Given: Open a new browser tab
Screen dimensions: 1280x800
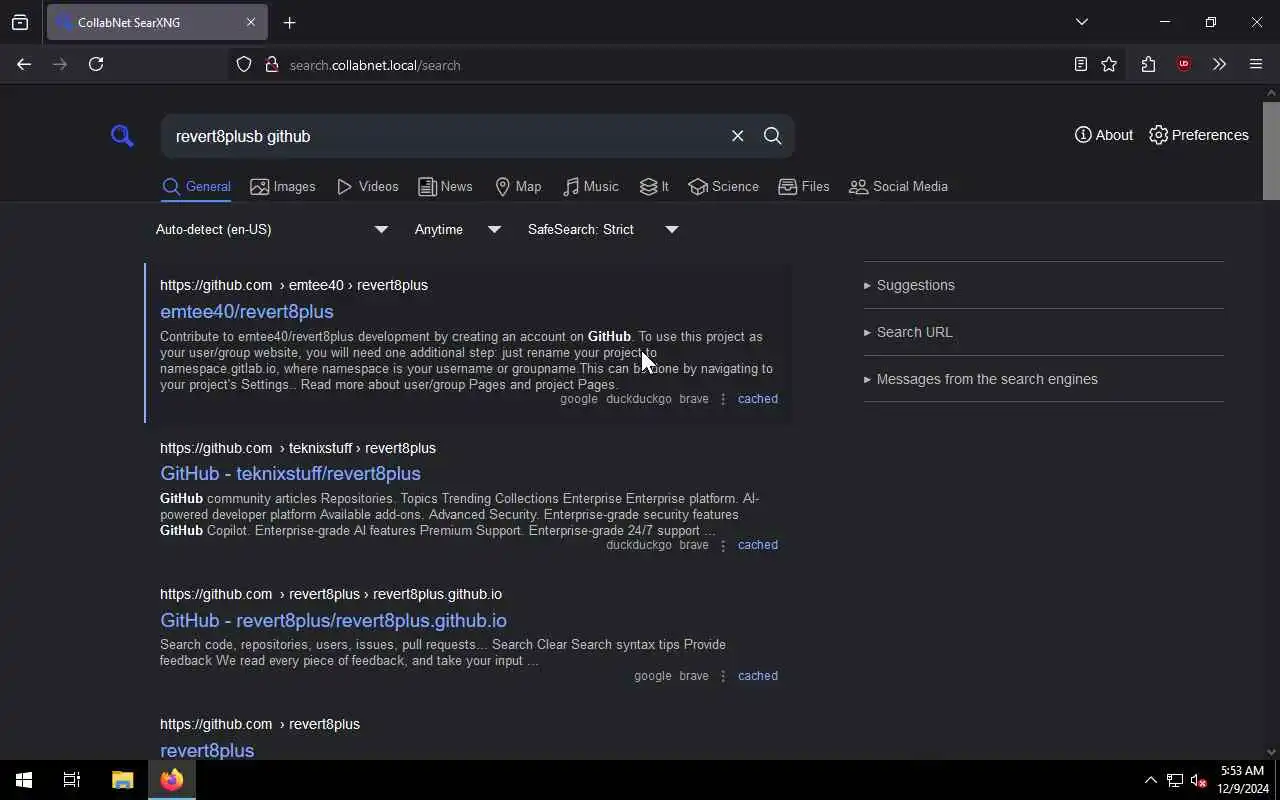Looking at the screenshot, I should tap(289, 22).
